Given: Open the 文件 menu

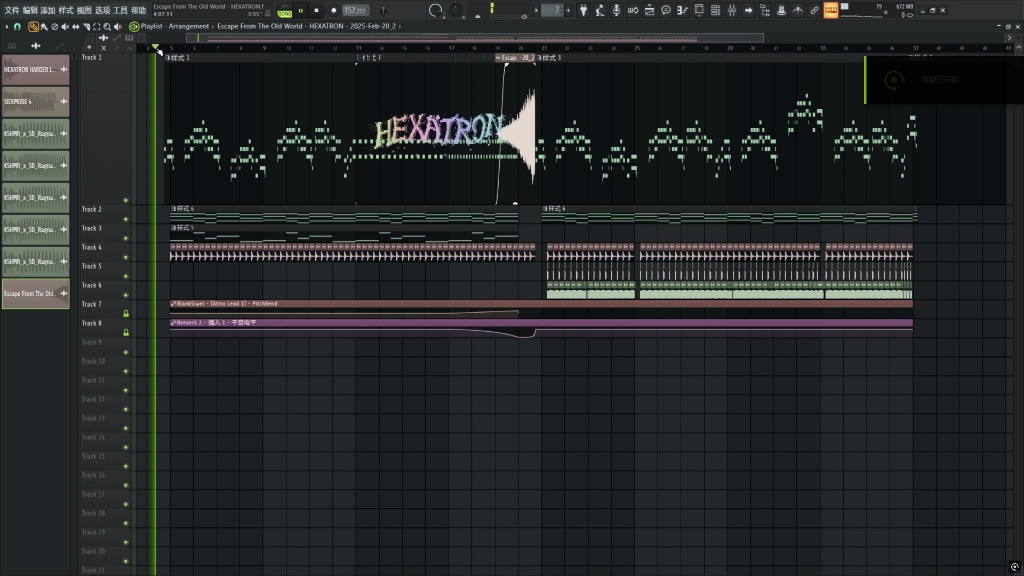Looking at the screenshot, I should click(x=11, y=10).
